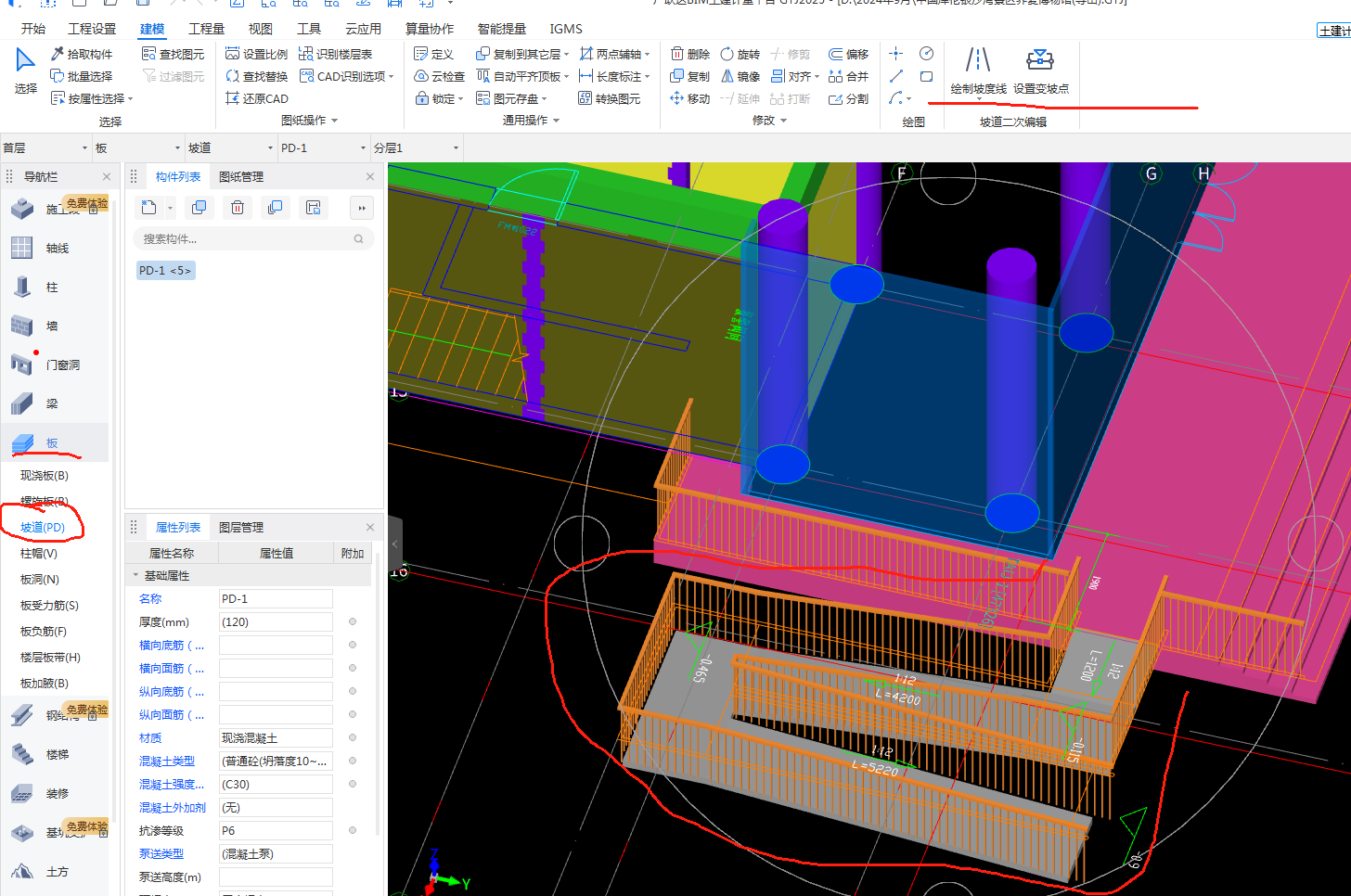Screen dimensions: 1351x896
Task: Toggle the 附加 circle for 横向底筋
Action: (353, 645)
